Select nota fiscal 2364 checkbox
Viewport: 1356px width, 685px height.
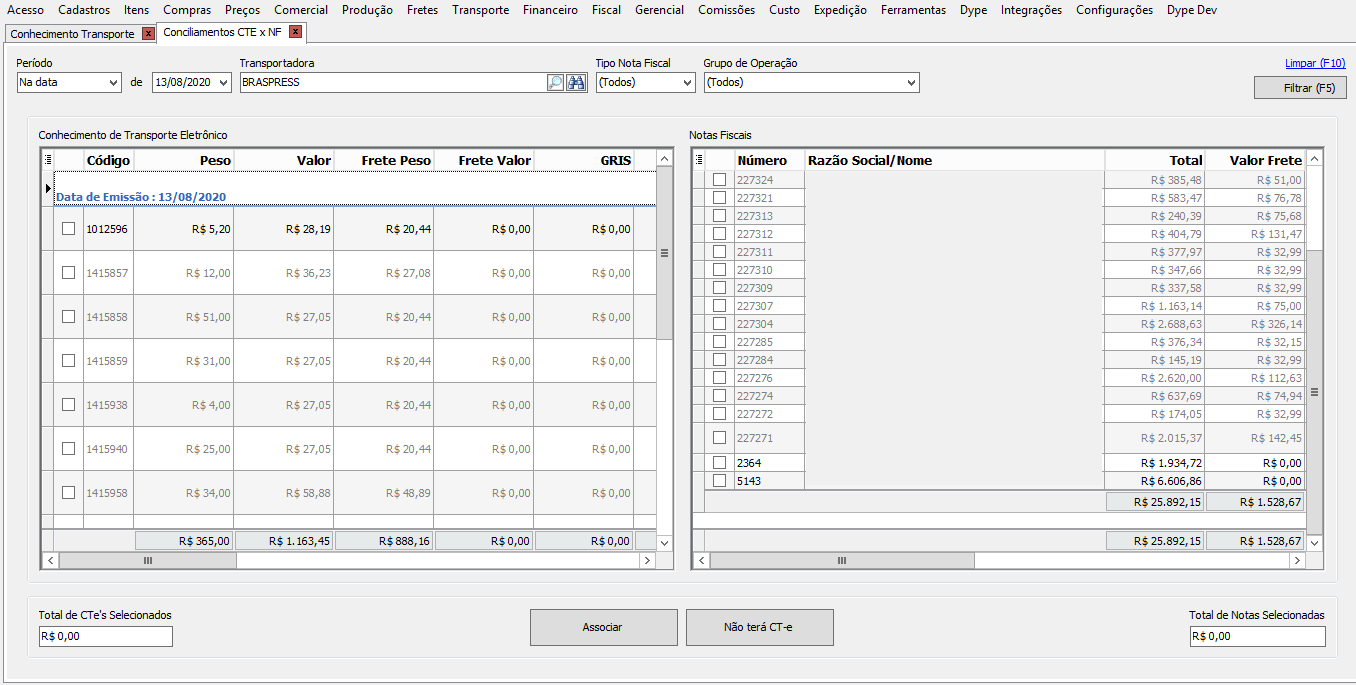(719, 462)
